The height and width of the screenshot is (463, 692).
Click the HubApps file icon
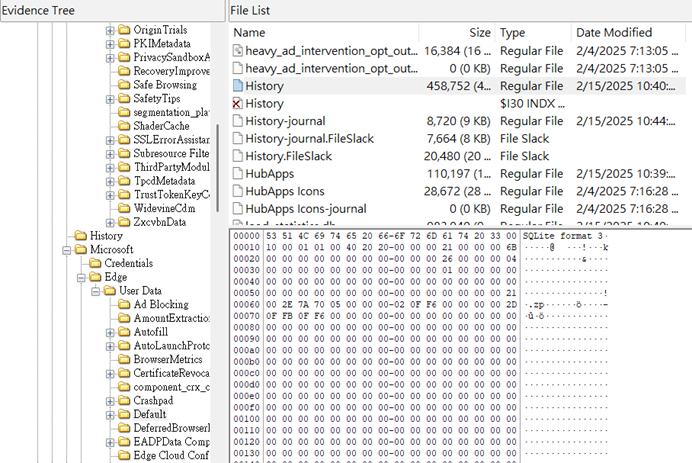[x=237, y=174]
